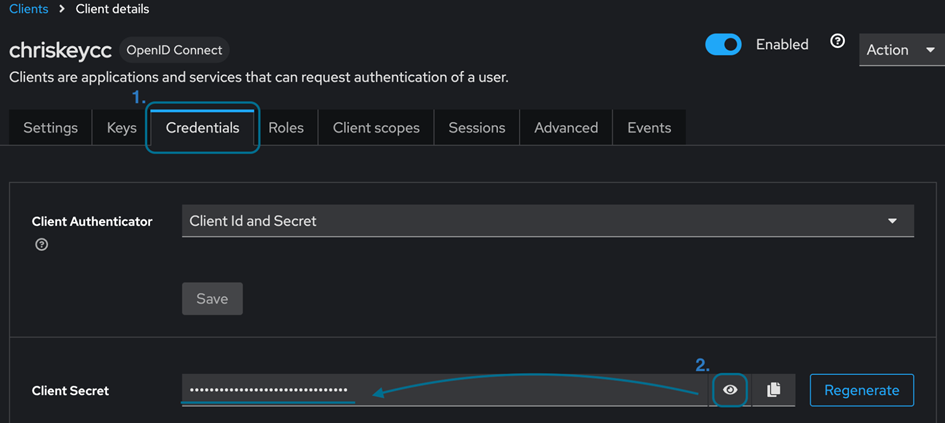Show the Events tab
Screen dimensions: 945x423
click(x=649, y=128)
